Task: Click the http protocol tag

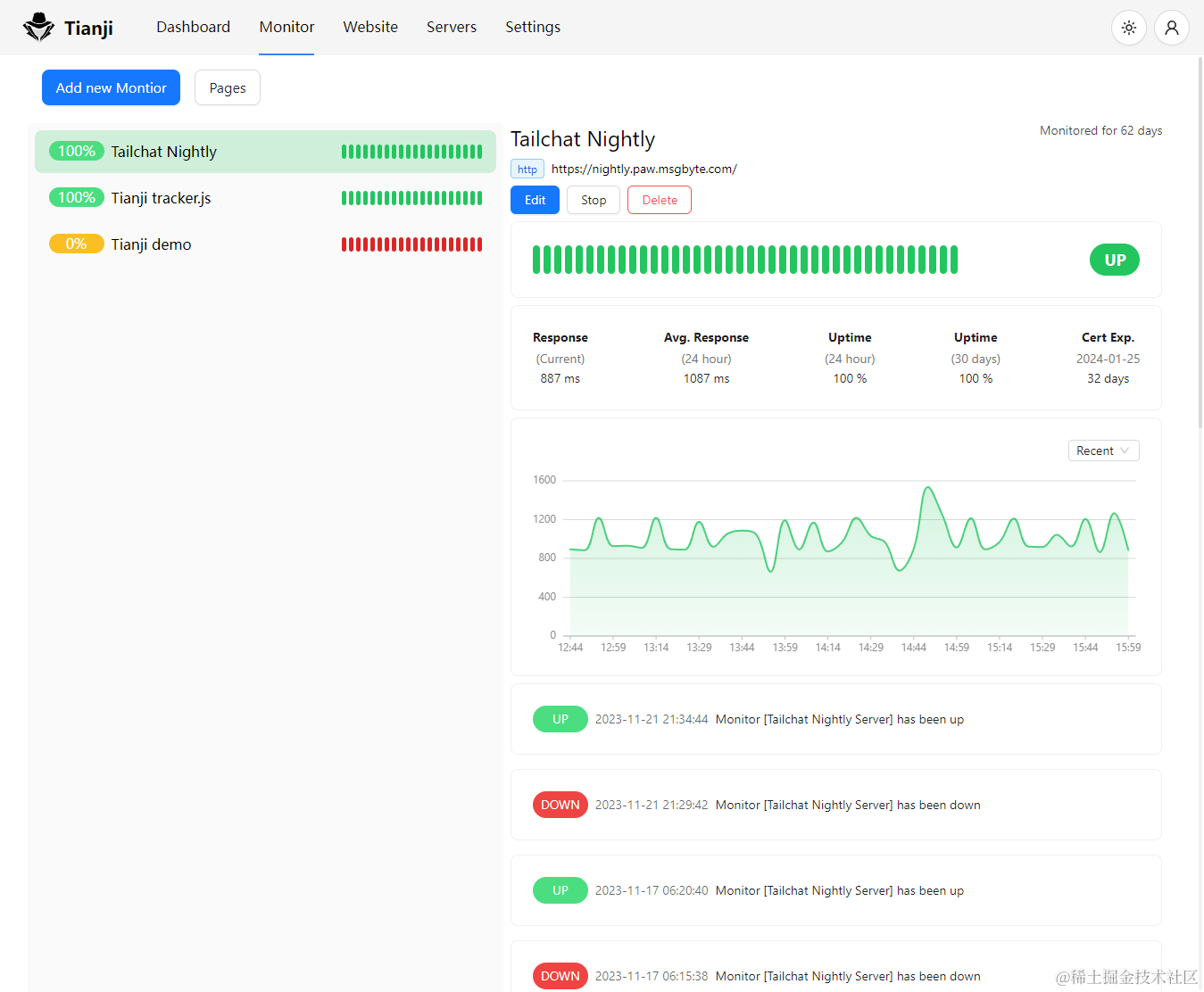Action: point(527,169)
